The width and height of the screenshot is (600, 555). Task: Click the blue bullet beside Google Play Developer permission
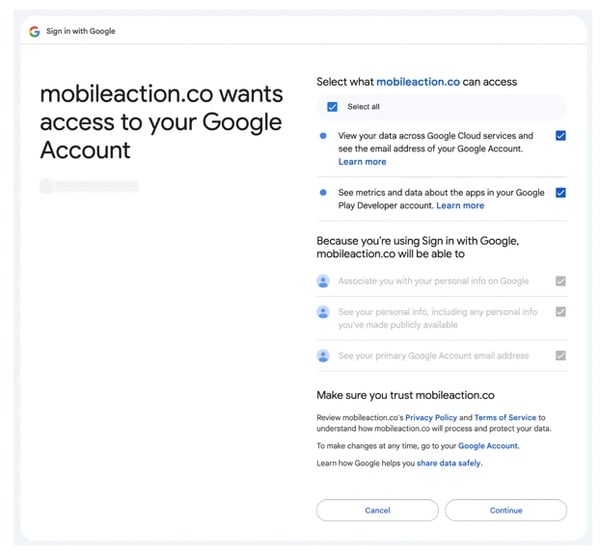(323, 193)
